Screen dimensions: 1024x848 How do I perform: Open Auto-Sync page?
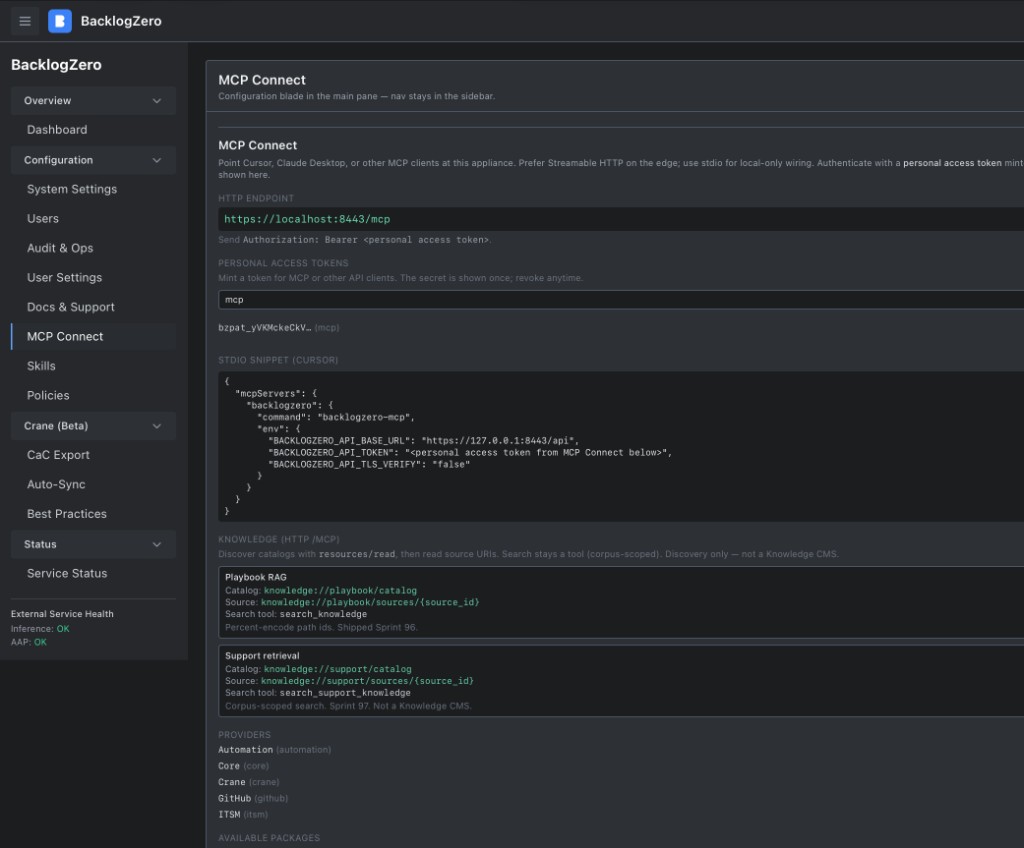pos(93,484)
